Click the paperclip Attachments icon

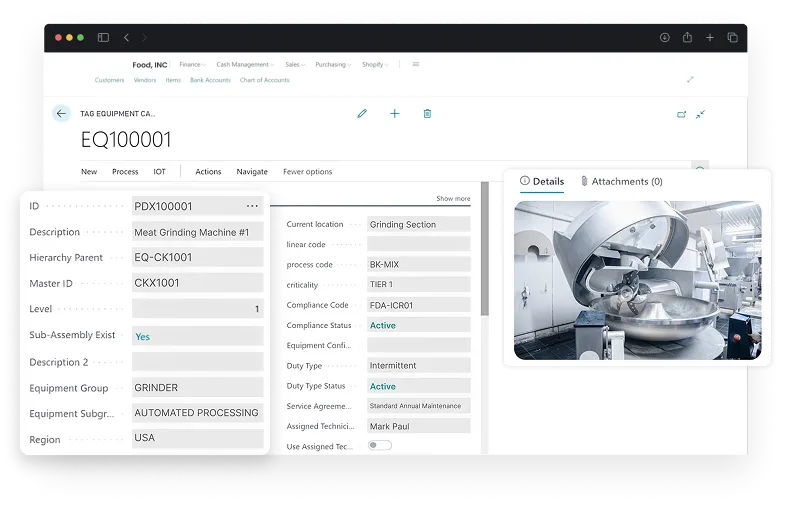pyautogui.click(x=584, y=181)
